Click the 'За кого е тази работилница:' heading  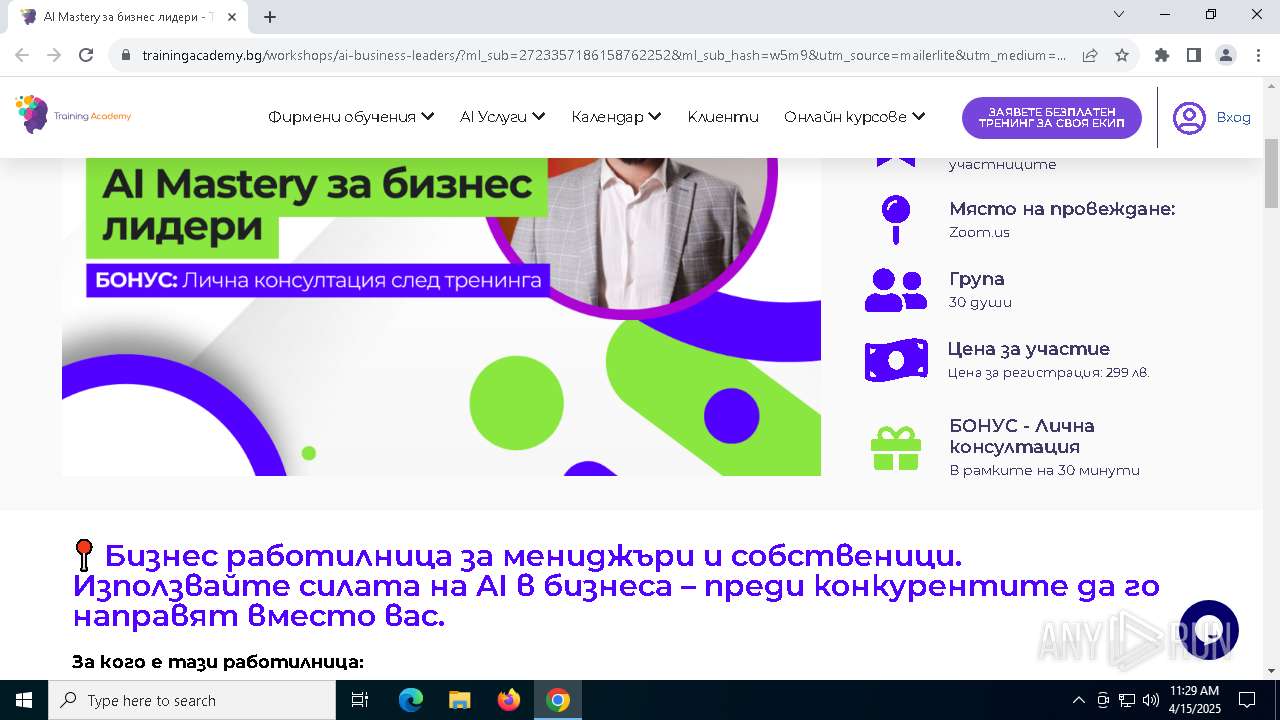(218, 662)
